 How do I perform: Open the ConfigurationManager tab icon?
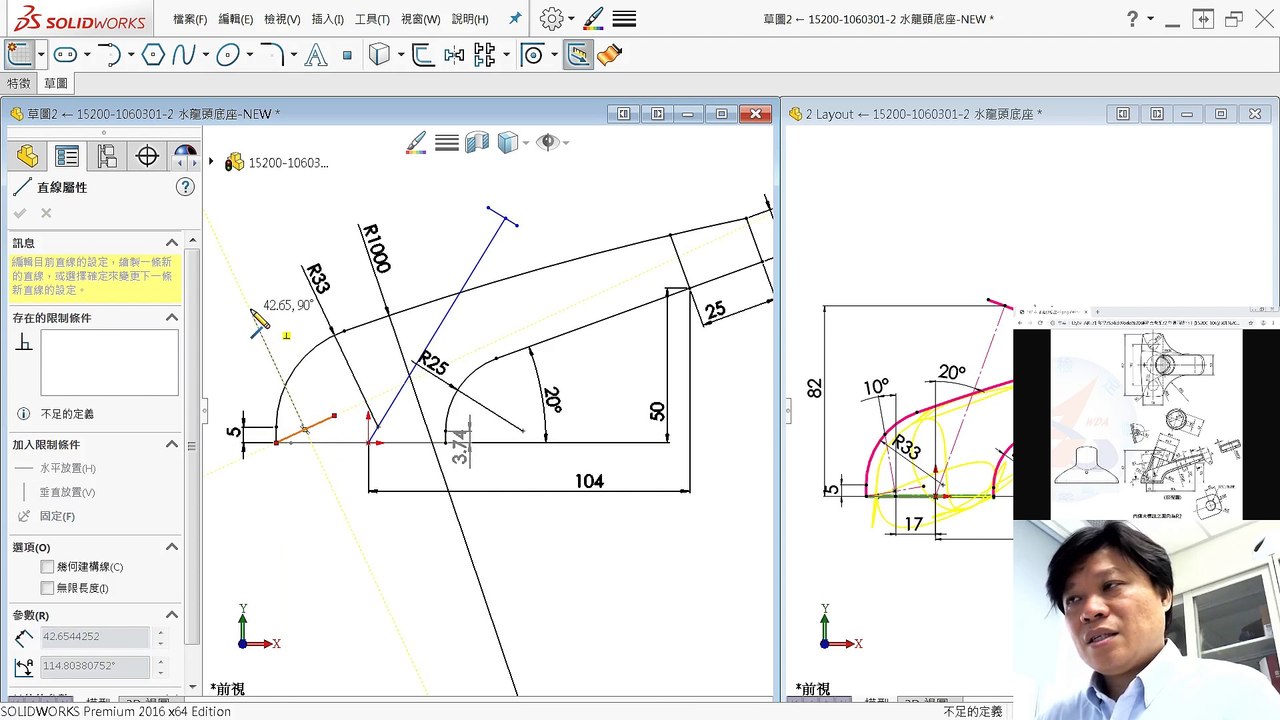pos(106,156)
